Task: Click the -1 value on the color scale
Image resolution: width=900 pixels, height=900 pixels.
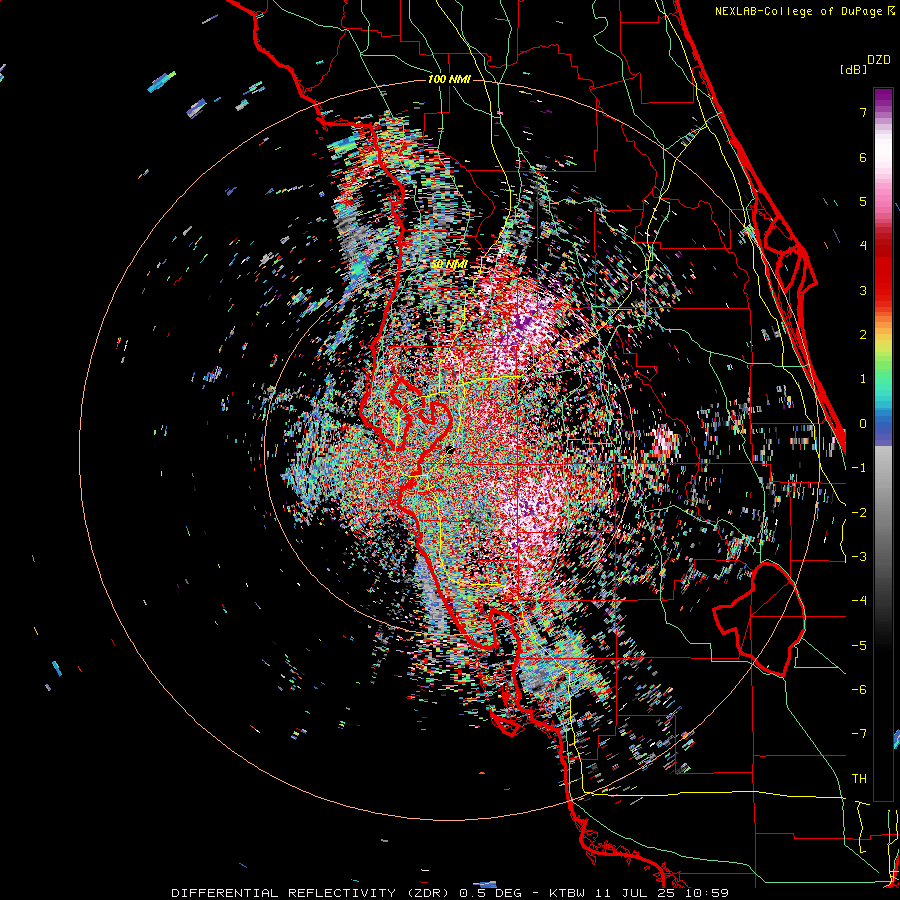Action: pos(859,468)
